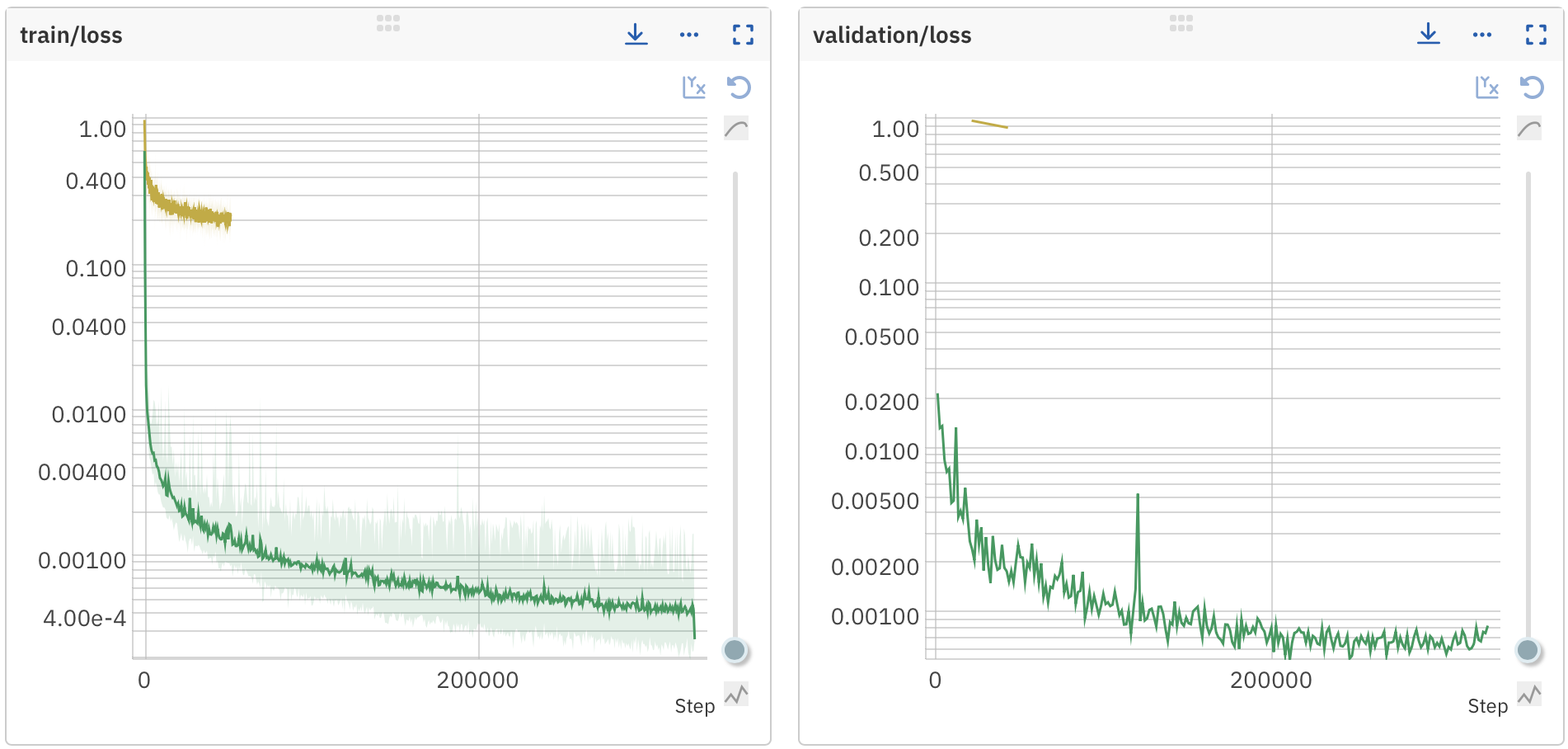The height and width of the screenshot is (749, 1568).
Task: Expand the validation/loss panel to fullscreen
Action: click(1534, 34)
